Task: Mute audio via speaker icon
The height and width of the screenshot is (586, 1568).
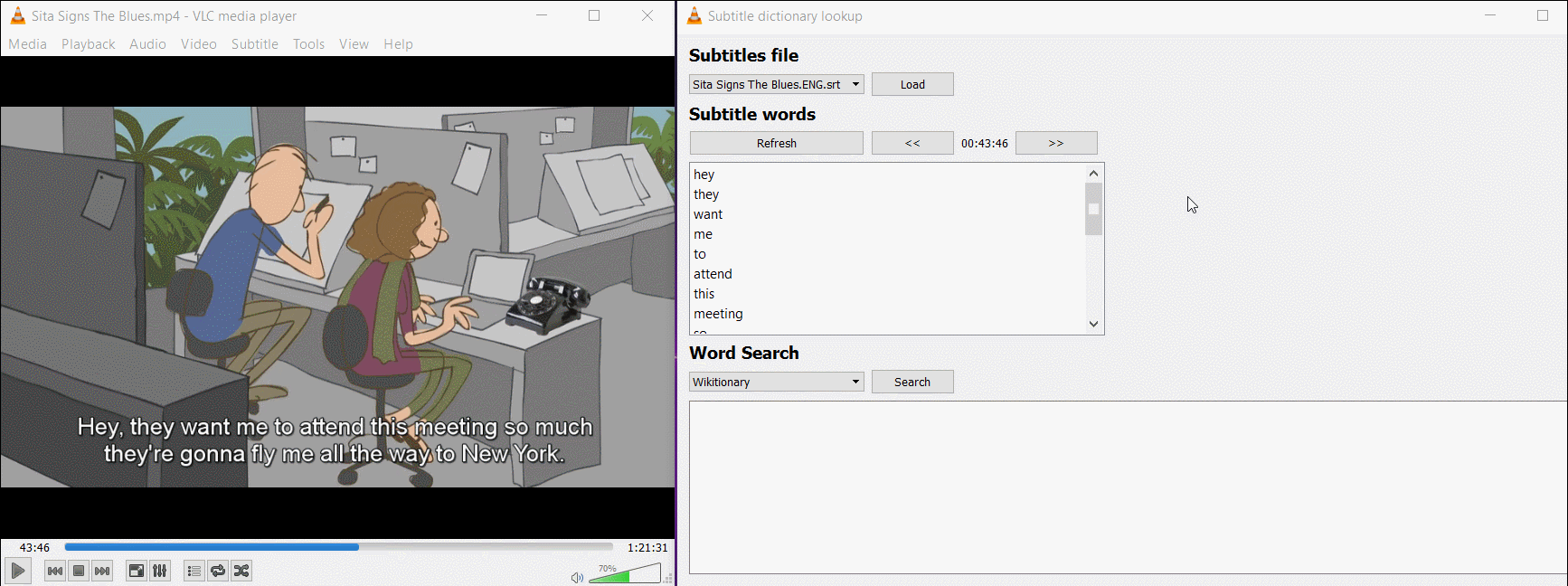Action: pyautogui.click(x=577, y=577)
